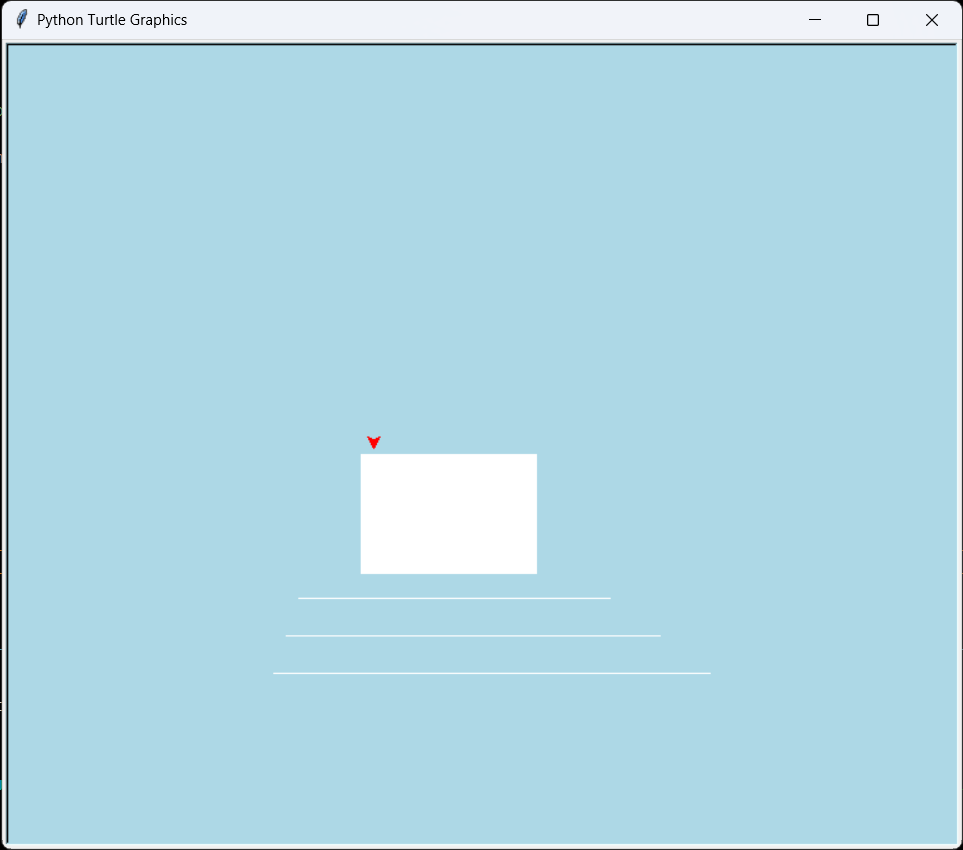Click the left end of the longest white line
Screen dimensions: 963x850
coord(274,673)
